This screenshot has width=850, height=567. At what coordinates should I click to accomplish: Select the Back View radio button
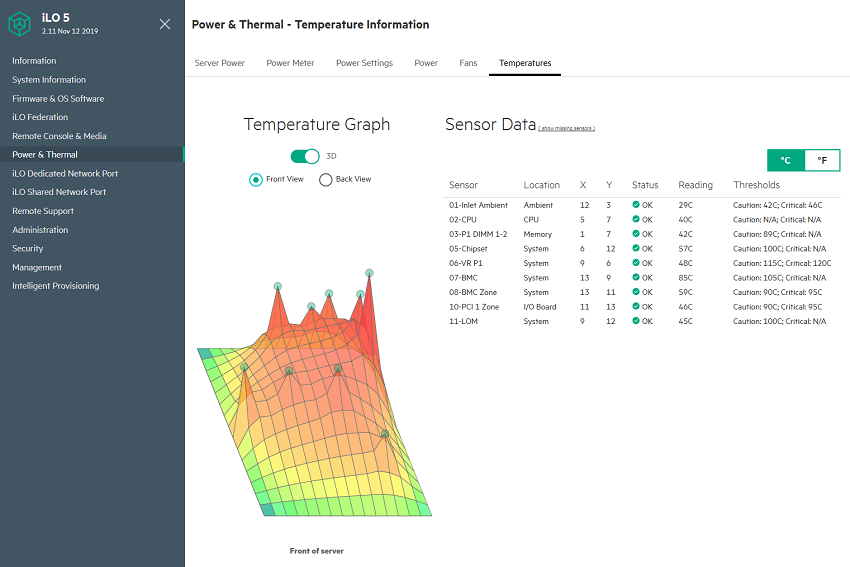tap(326, 180)
